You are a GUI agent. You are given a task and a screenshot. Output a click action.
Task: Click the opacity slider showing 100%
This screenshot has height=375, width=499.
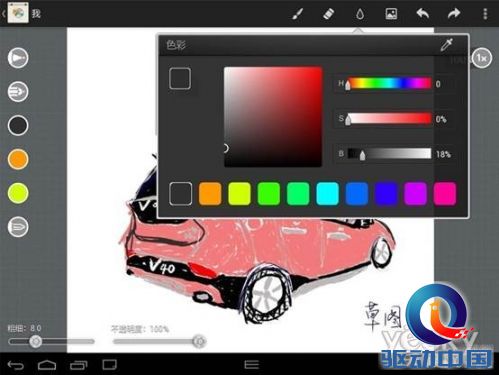coord(159,341)
